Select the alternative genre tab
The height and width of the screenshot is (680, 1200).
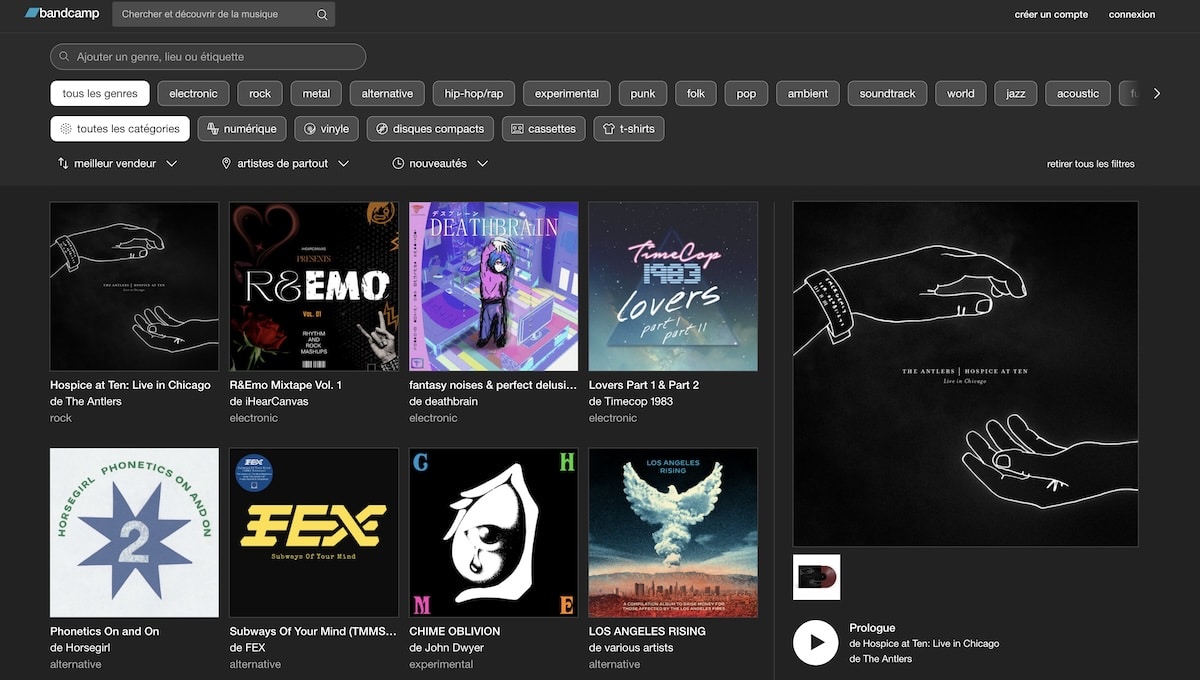(387, 94)
